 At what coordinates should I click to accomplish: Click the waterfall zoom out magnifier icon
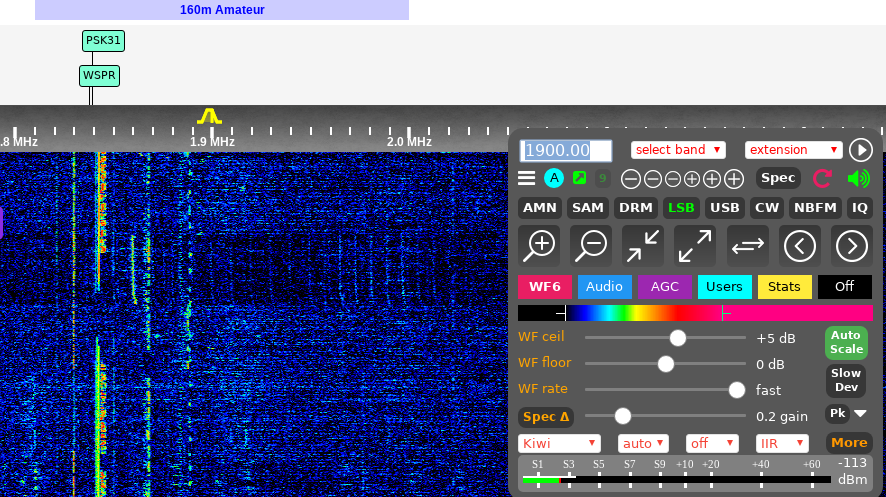pos(591,245)
